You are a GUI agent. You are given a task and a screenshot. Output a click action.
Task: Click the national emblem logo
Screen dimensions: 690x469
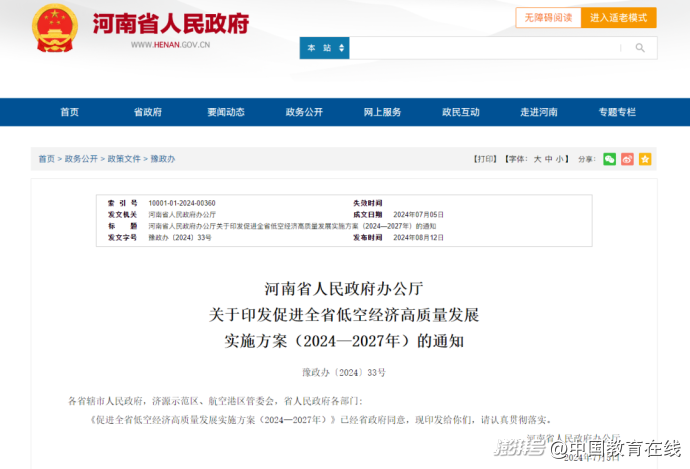(x=52, y=28)
